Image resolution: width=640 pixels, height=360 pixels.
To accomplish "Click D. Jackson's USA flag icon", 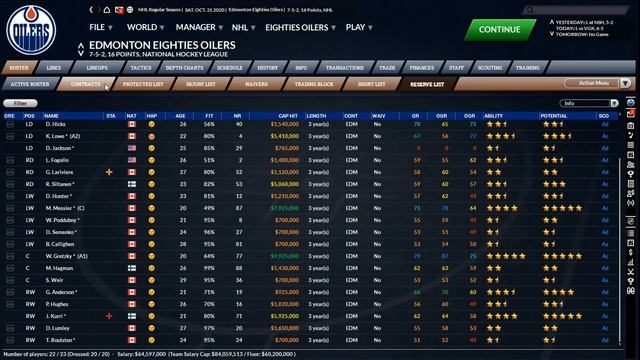I will coord(132,148).
